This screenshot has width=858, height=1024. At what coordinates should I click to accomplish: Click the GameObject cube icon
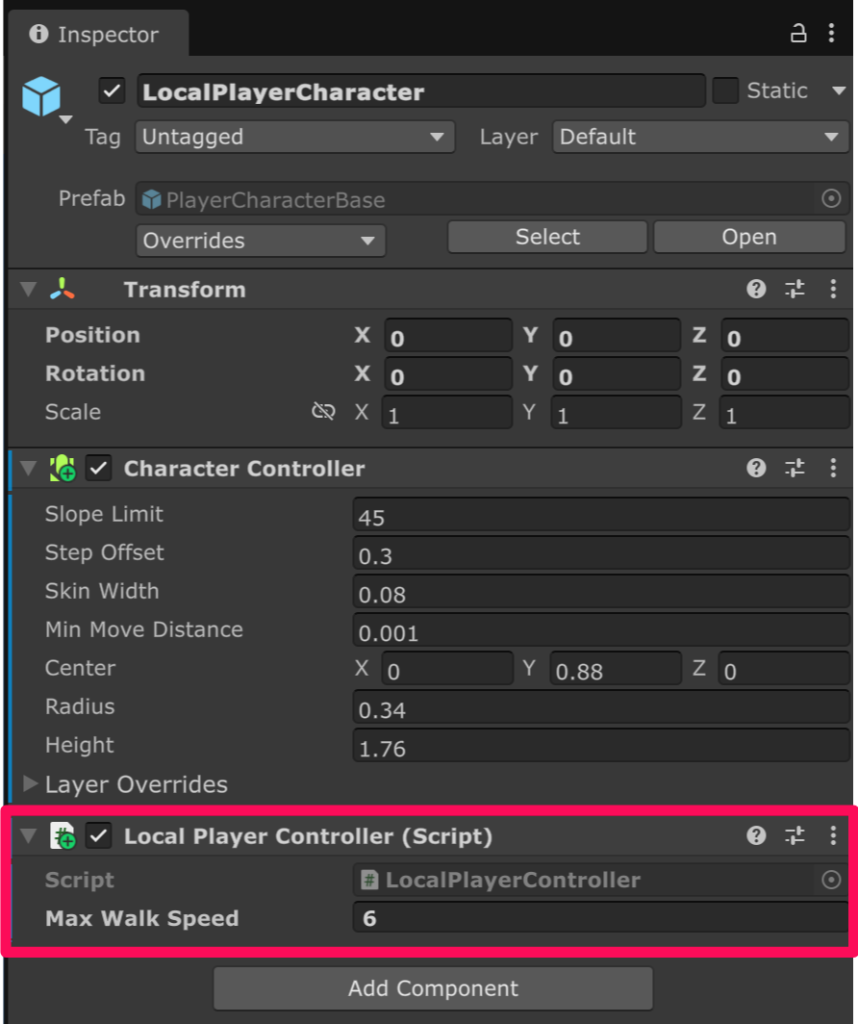coord(42,98)
